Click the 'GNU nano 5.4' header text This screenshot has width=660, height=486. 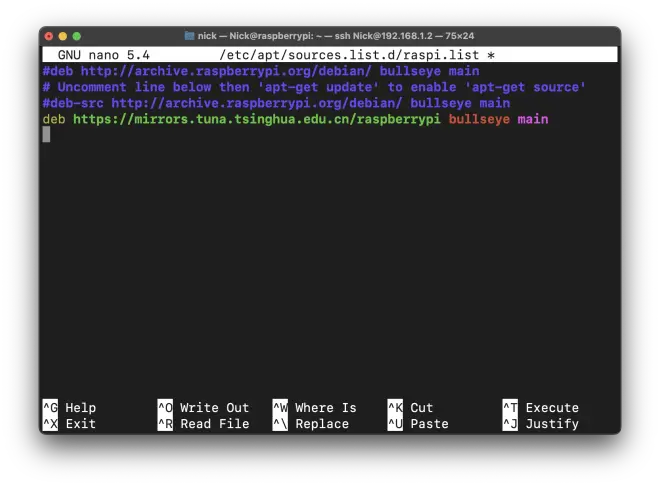click(x=104, y=55)
